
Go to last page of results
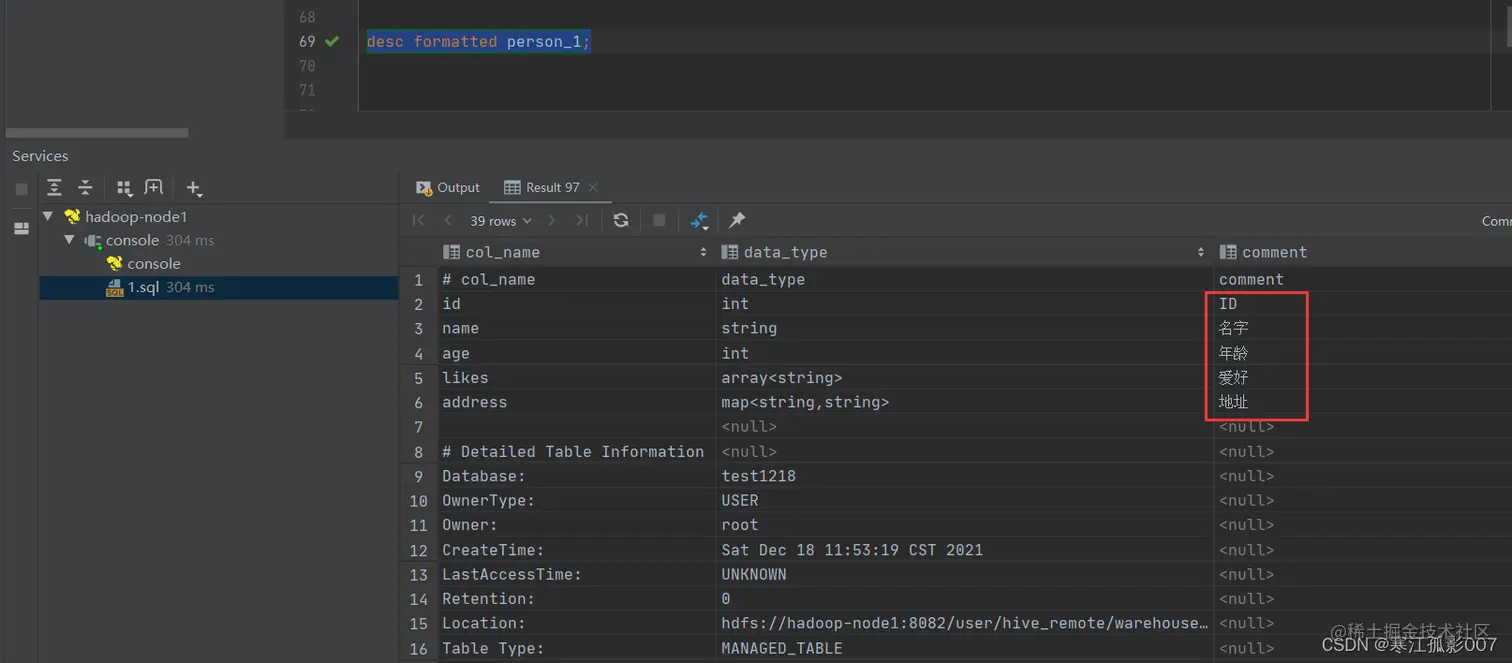pos(582,220)
